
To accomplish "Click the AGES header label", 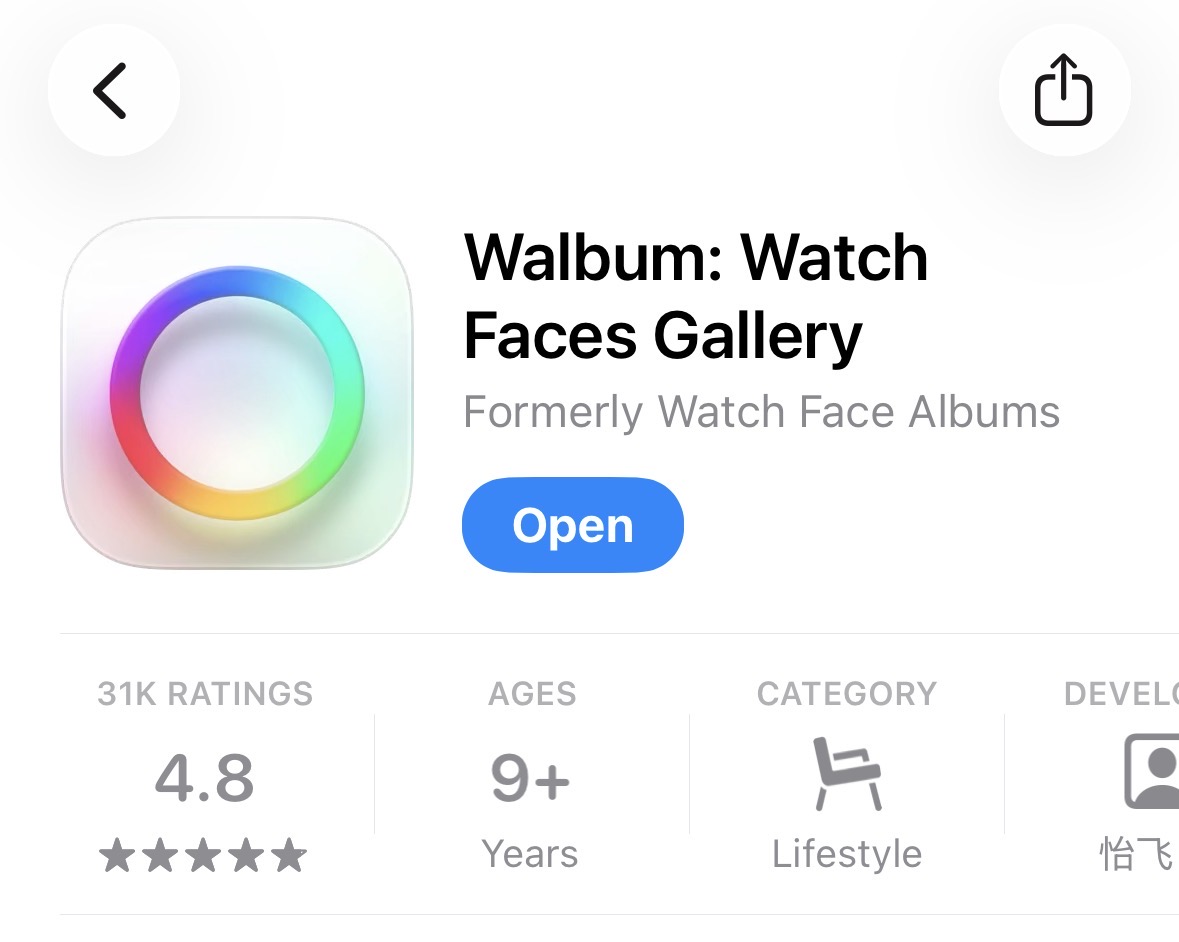I will pos(532,693).
